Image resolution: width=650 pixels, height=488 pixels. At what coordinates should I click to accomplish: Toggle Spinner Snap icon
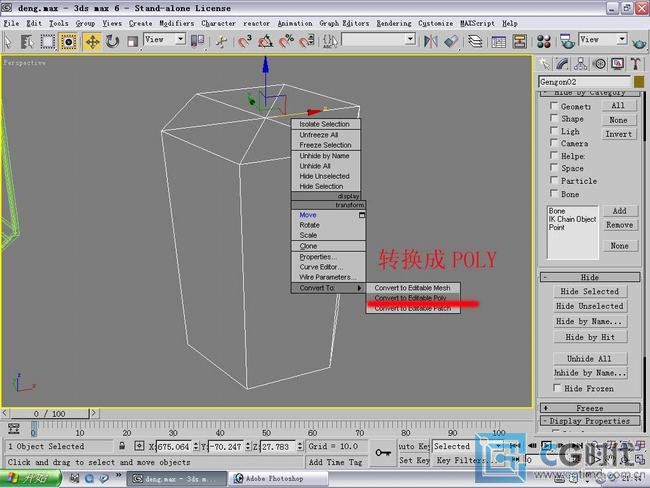(x=307, y=41)
